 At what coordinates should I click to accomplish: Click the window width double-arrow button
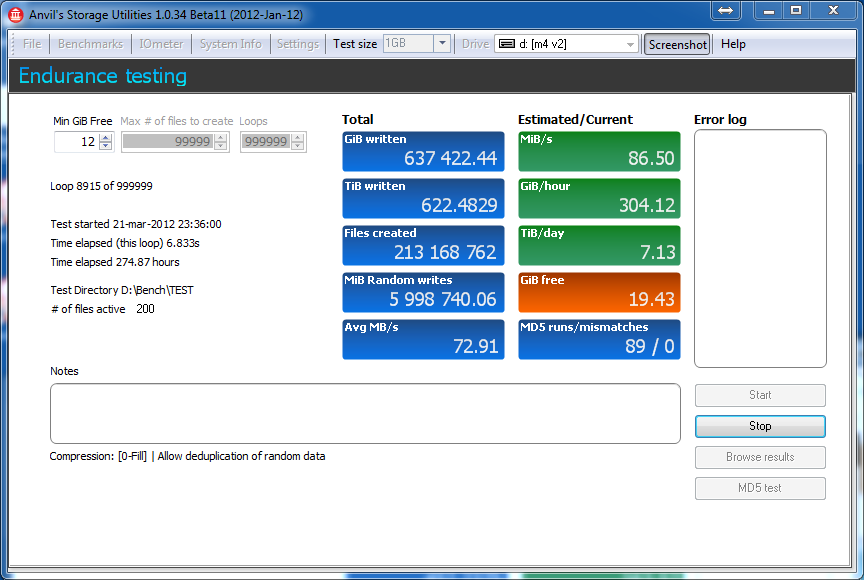(725, 10)
